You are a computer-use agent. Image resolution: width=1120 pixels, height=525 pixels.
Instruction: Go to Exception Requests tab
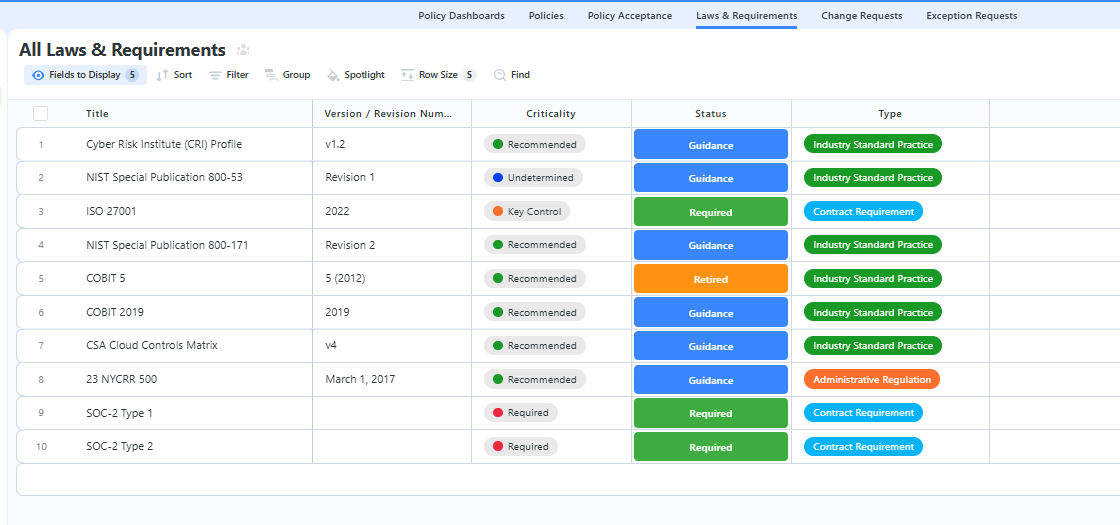[971, 16]
